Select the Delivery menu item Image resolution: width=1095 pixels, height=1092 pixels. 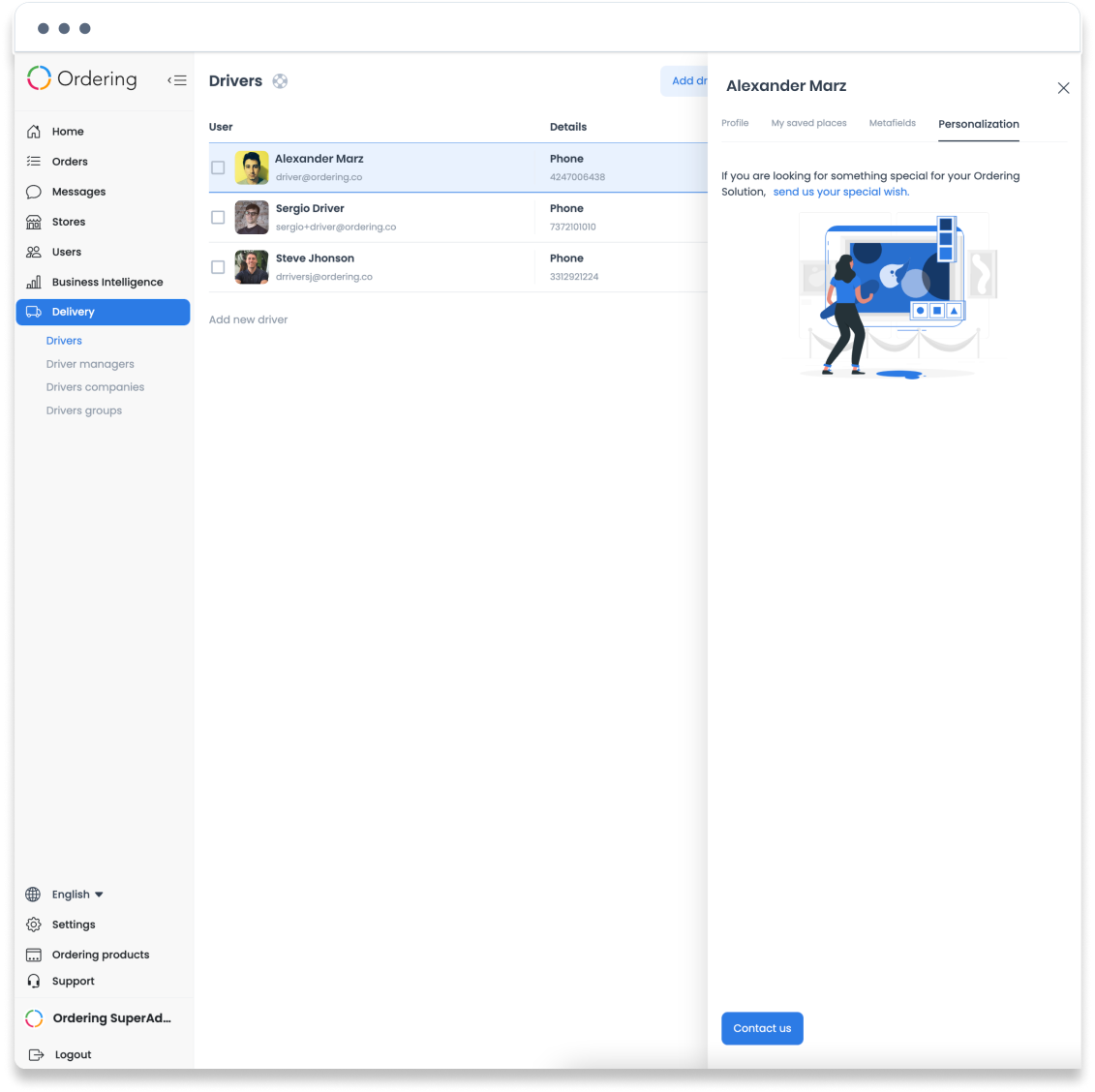(103, 312)
